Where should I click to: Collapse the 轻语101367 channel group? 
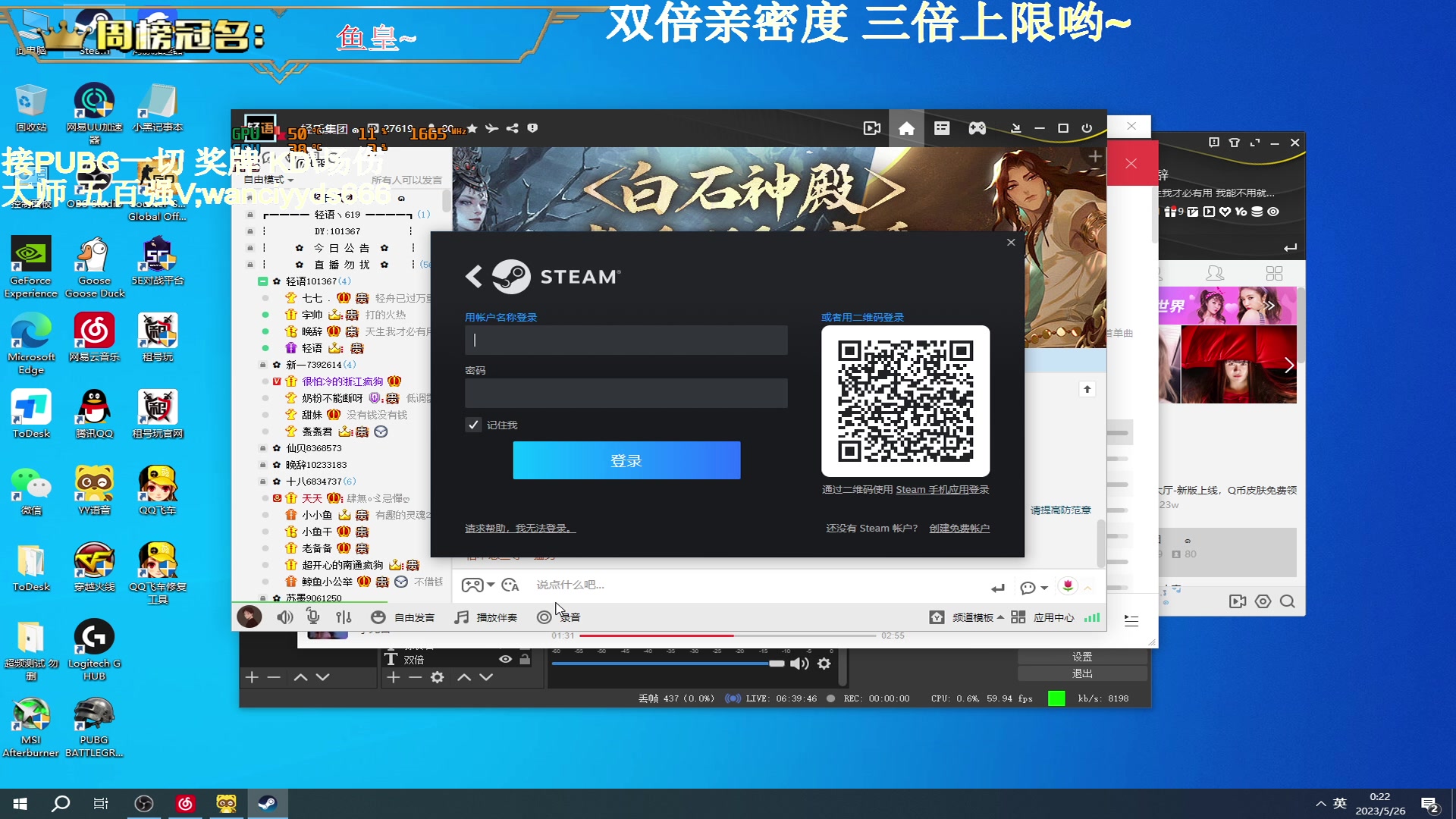pyautogui.click(x=262, y=281)
